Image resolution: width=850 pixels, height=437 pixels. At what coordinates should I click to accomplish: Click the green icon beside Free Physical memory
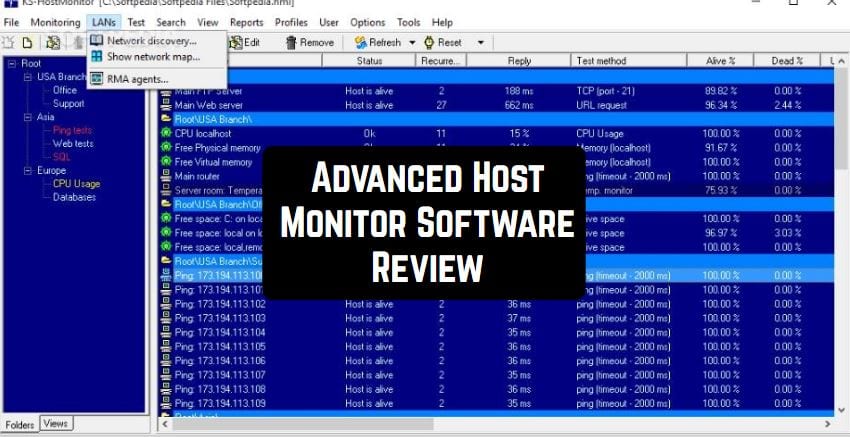(x=166, y=147)
